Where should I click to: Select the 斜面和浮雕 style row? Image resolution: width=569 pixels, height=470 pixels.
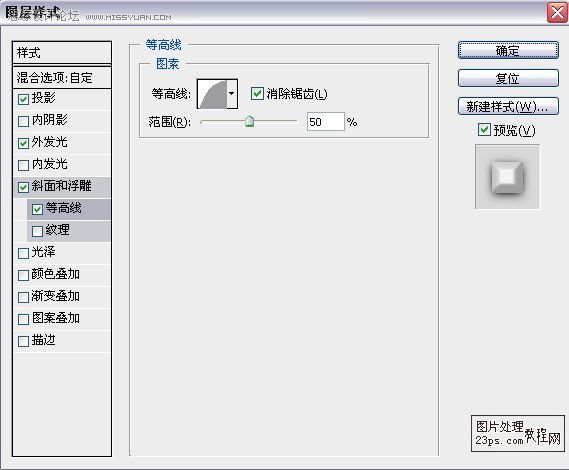point(62,187)
